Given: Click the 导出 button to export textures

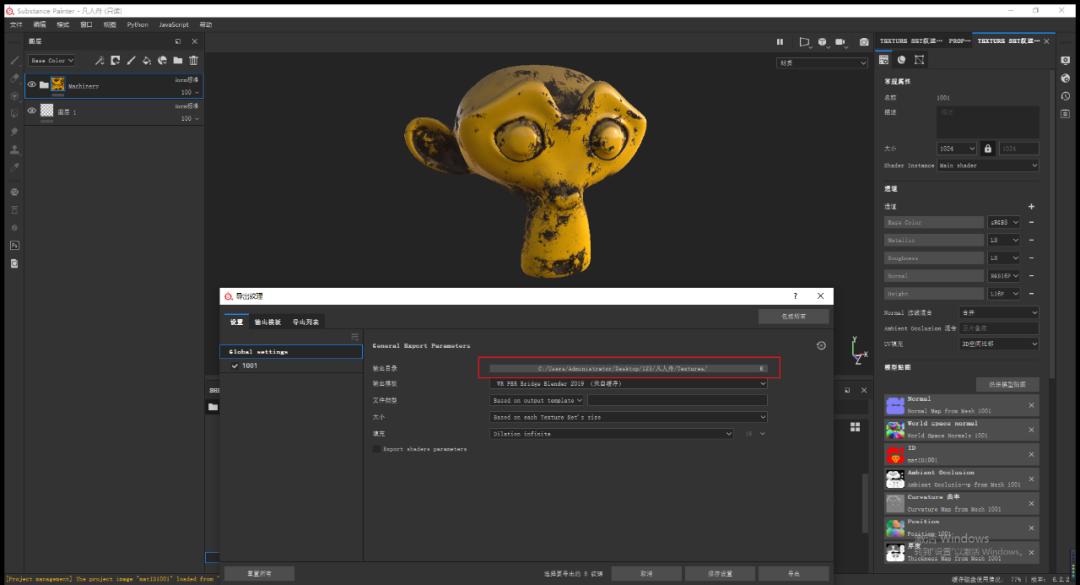Looking at the screenshot, I should point(795,573).
